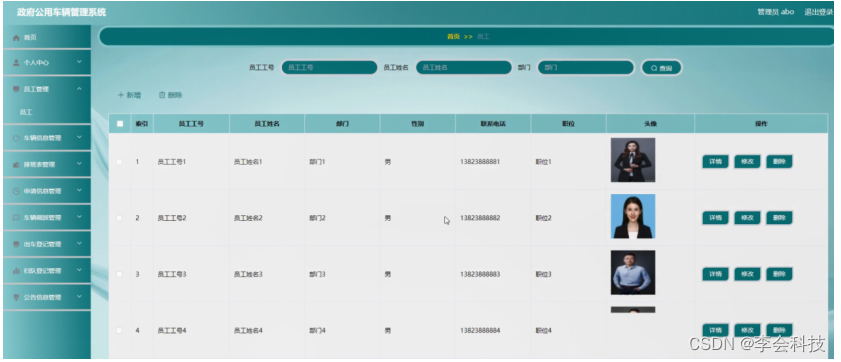Toggle the select-all checkbox in table header
Image resolution: width=841 pixels, height=362 pixels.
tap(120, 123)
